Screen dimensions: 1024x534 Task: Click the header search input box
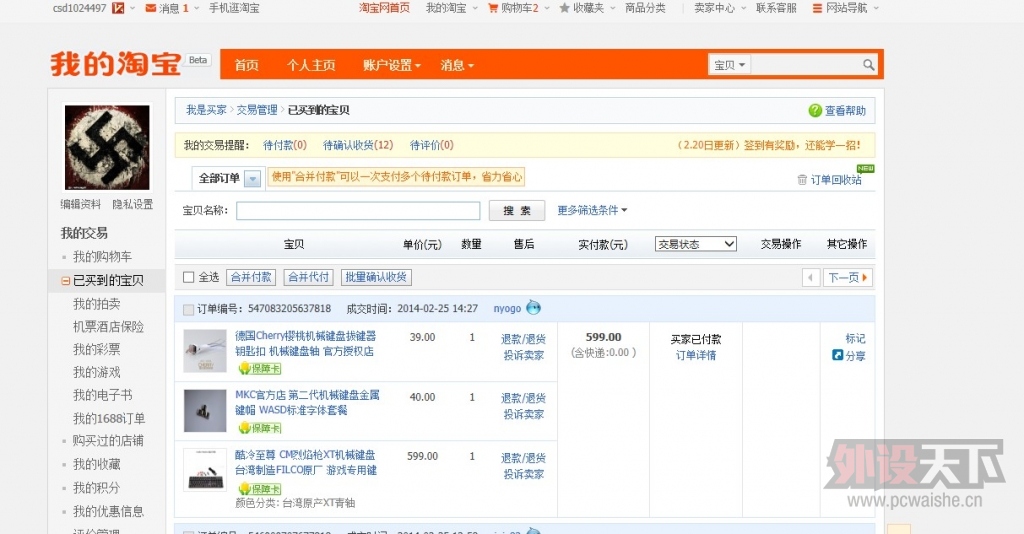coord(806,65)
